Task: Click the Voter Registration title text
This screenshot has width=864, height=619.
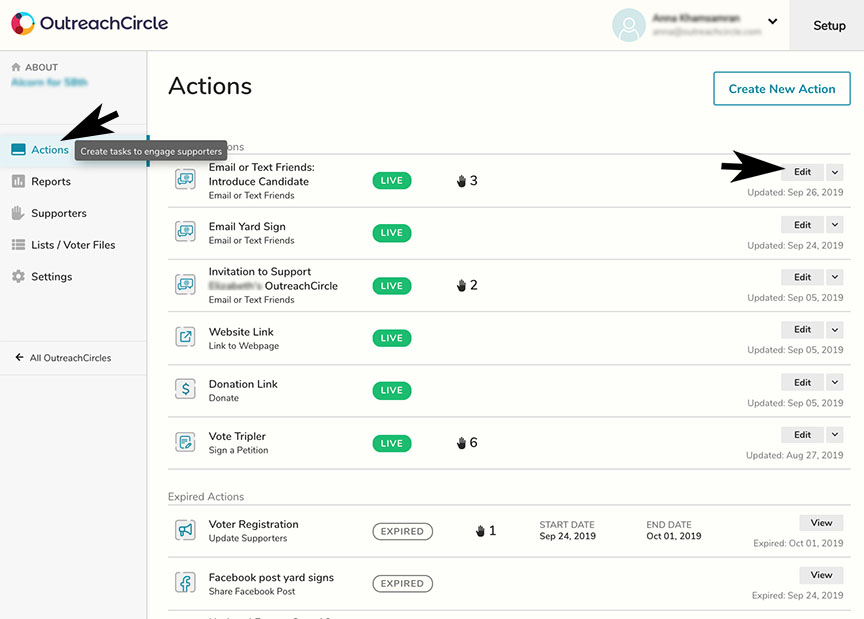Action: point(253,524)
